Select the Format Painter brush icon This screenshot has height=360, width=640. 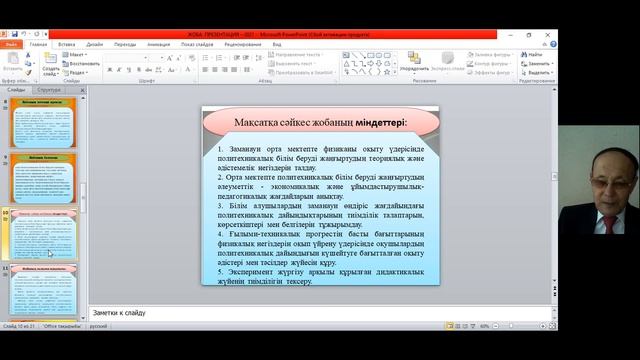coord(28,73)
